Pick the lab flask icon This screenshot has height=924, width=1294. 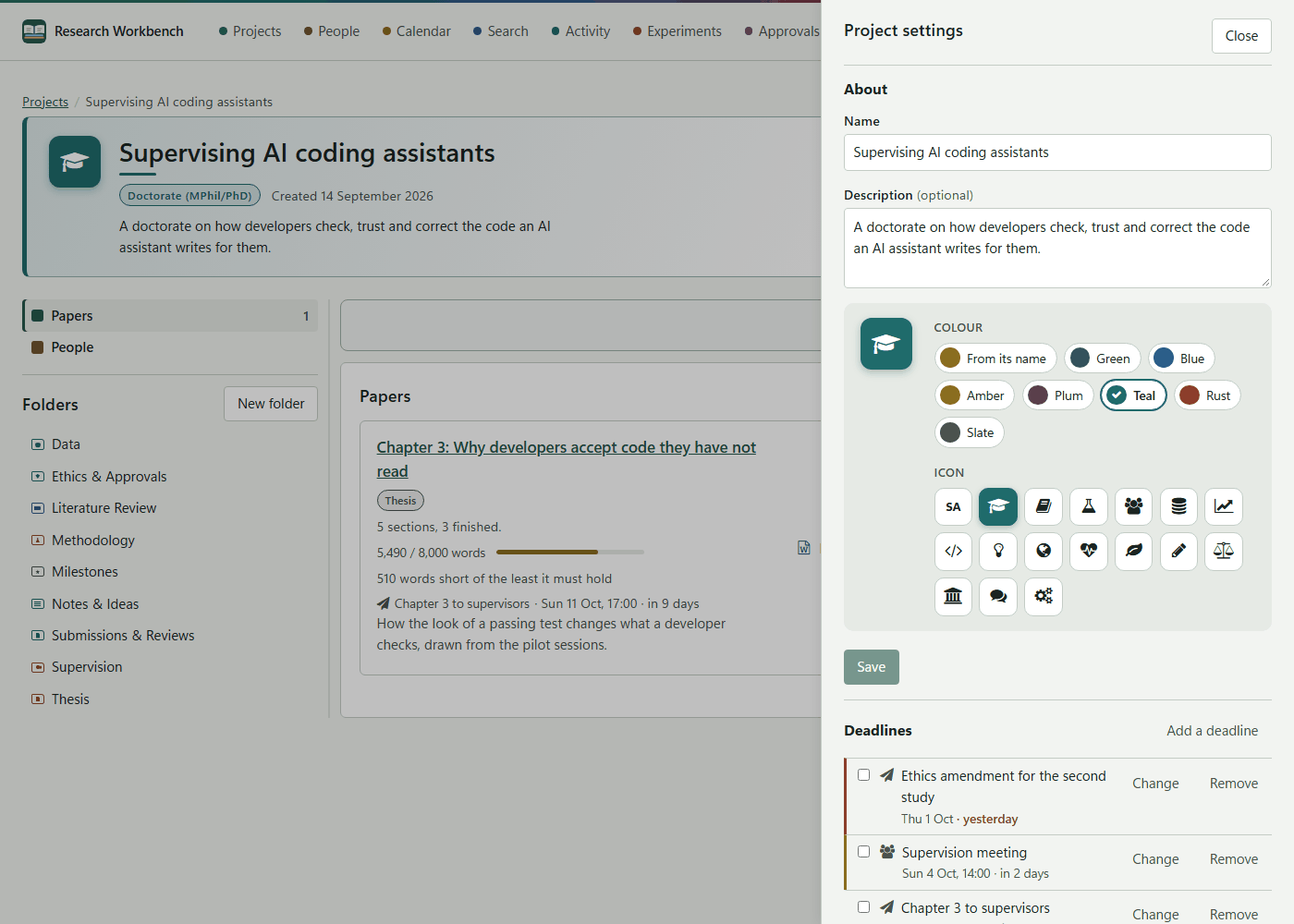(x=1089, y=506)
